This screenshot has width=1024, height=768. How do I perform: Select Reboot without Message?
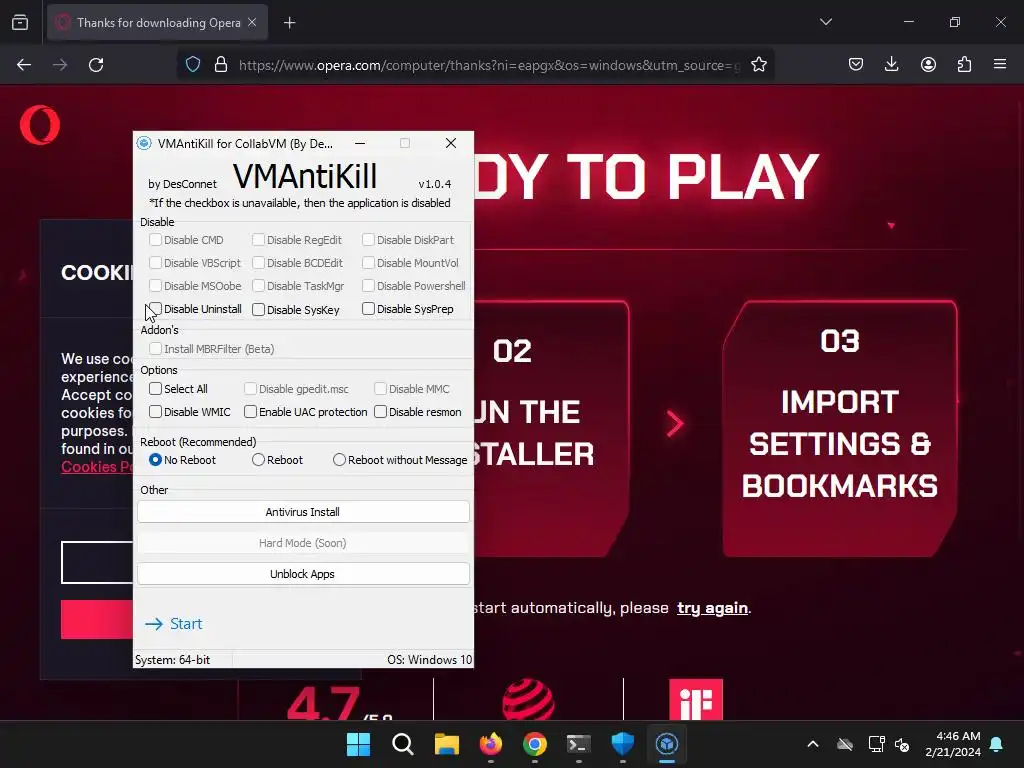coord(339,460)
